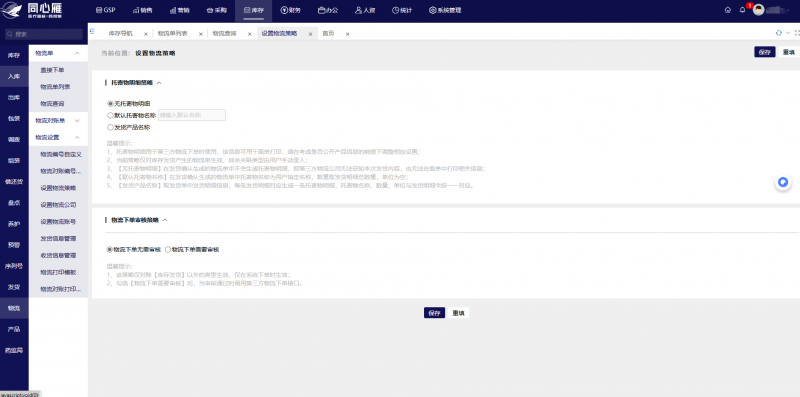
Task: Open the floating blue chat assistant button
Action: pyautogui.click(x=783, y=182)
